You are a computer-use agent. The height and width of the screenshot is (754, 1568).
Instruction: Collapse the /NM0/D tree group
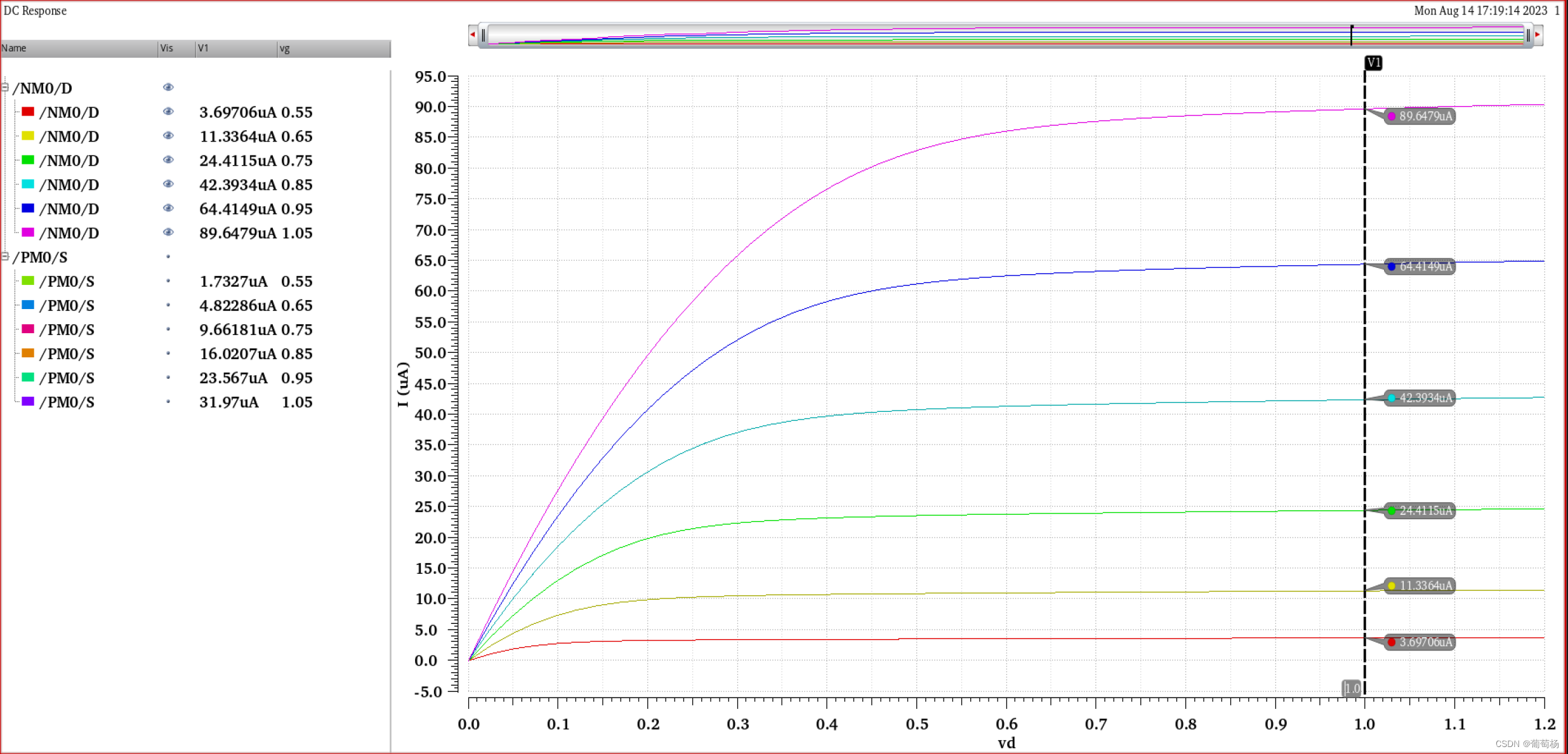(x=5, y=88)
